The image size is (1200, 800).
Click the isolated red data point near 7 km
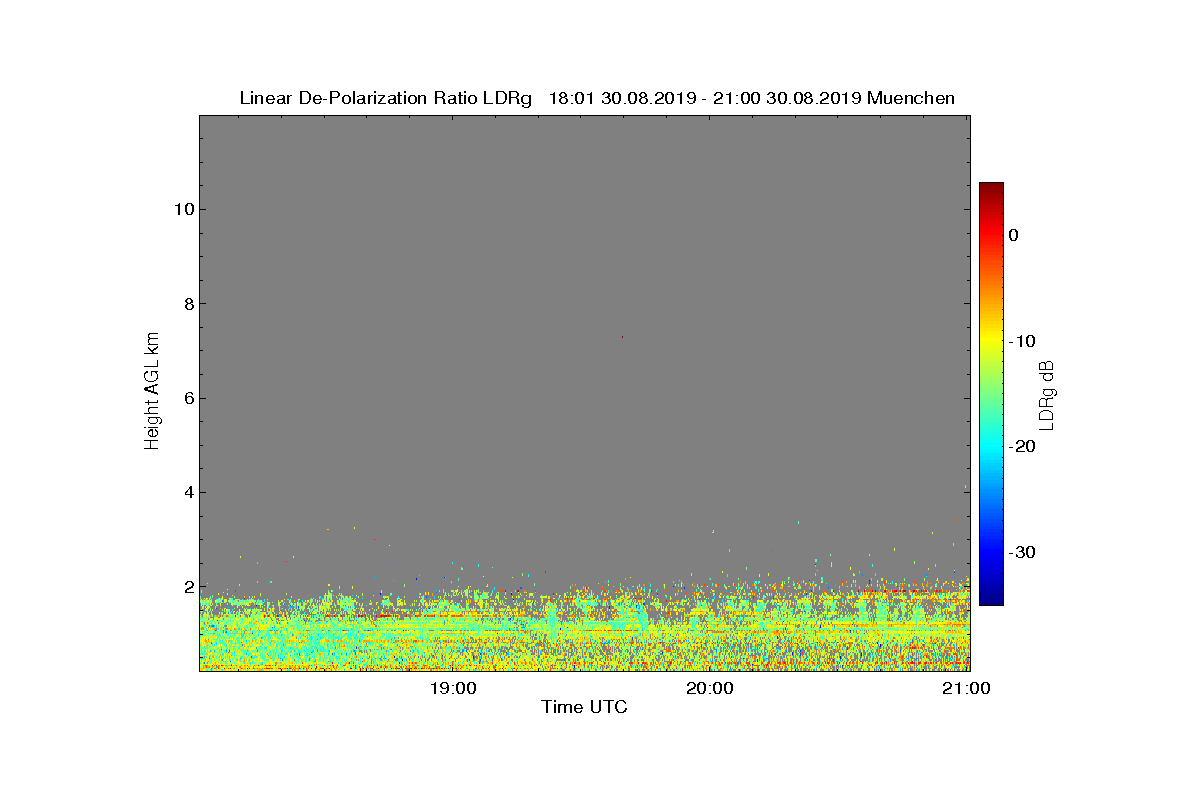pyautogui.click(x=622, y=337)
